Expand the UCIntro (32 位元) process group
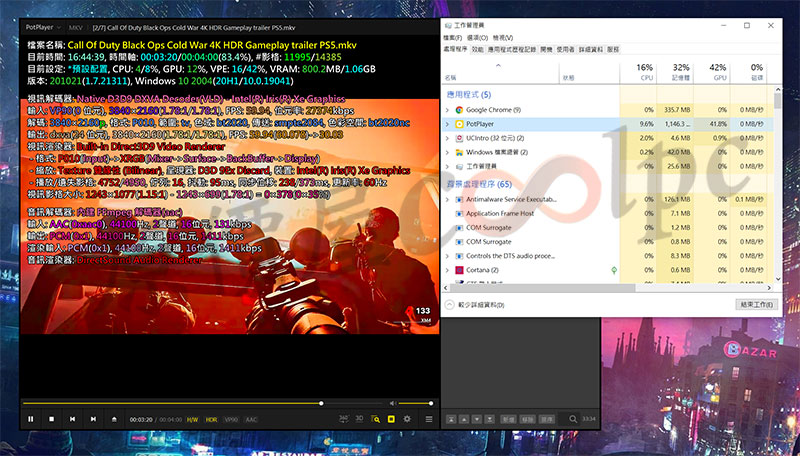The width and height of the screenshot is (800, 456). click(447, 138)
